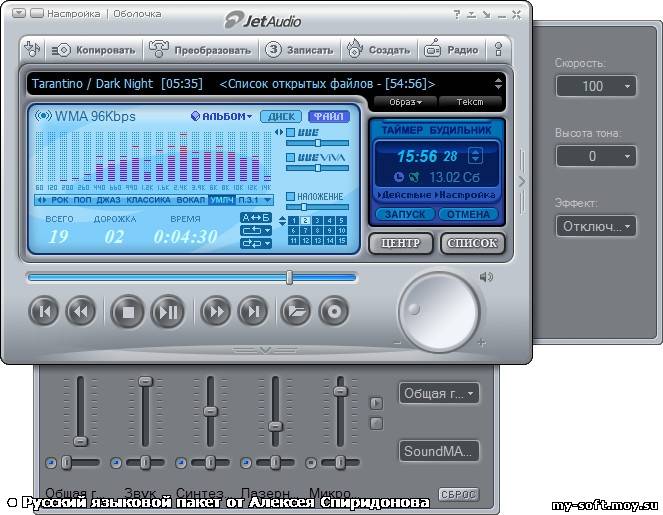Click the lower small button right of the Микро slider

[x=376, y=423]
